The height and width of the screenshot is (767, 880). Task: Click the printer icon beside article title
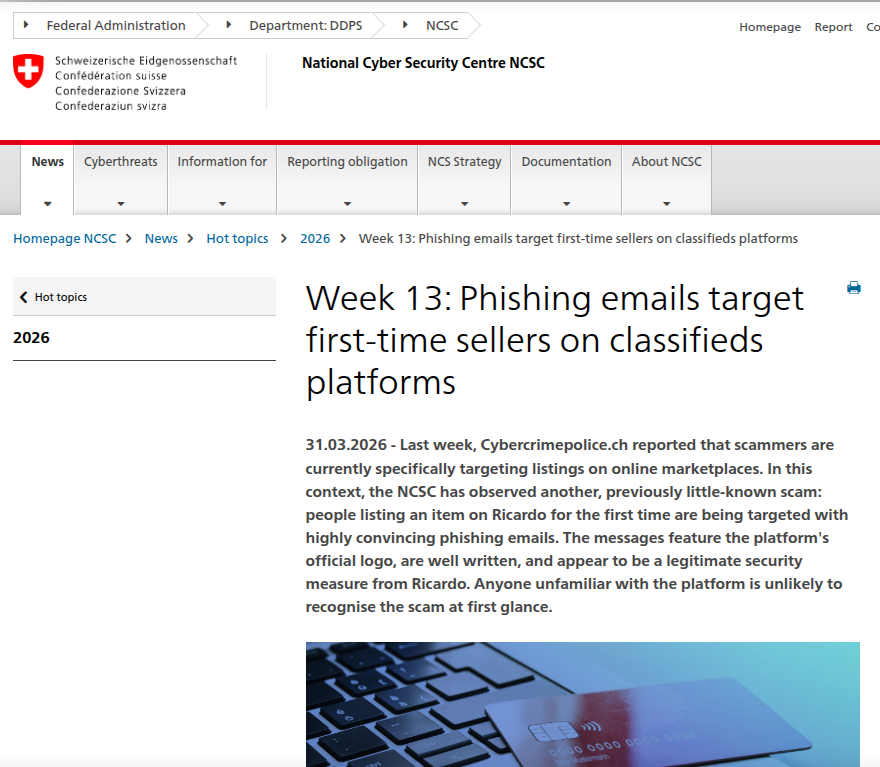click(x=854, y=288)
